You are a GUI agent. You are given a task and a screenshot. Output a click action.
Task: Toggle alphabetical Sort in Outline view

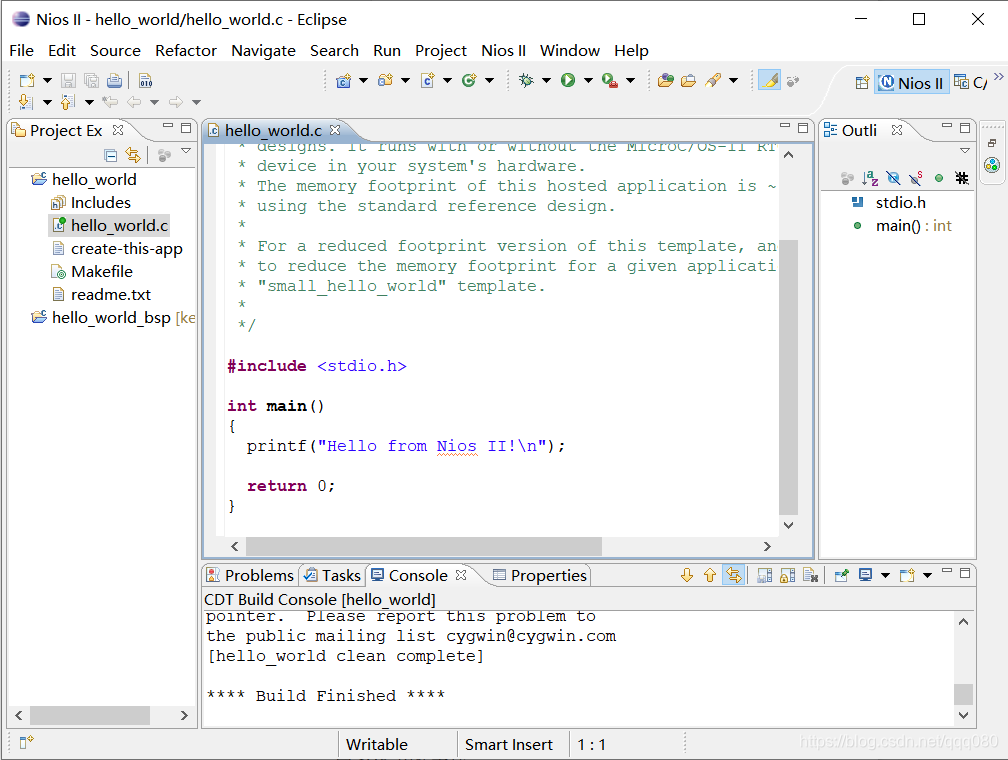[x=870, y=178]
